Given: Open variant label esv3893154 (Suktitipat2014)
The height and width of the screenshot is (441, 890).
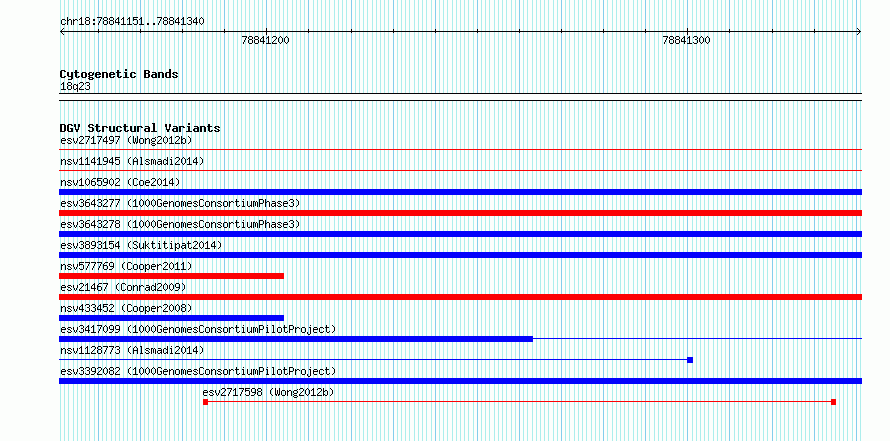Looking at the screenshot, I should pos(141,245).
